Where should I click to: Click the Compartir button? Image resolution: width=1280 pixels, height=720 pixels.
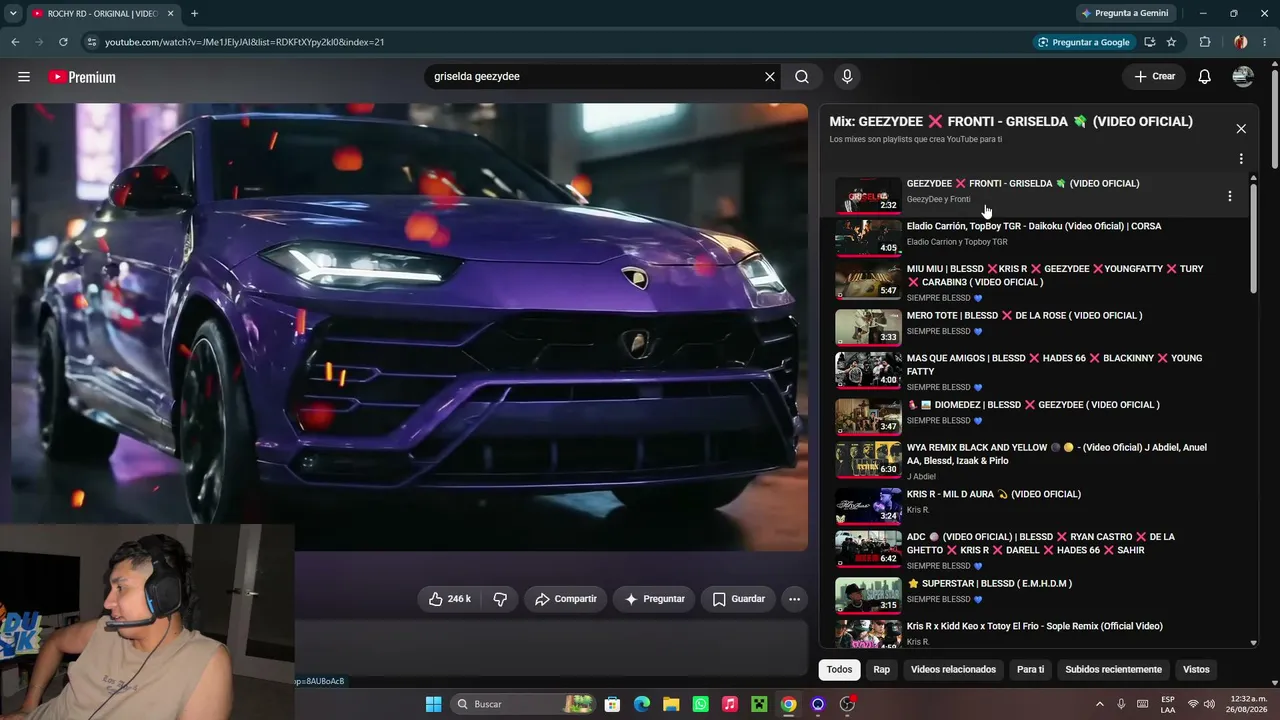click(x=566, y=599)
